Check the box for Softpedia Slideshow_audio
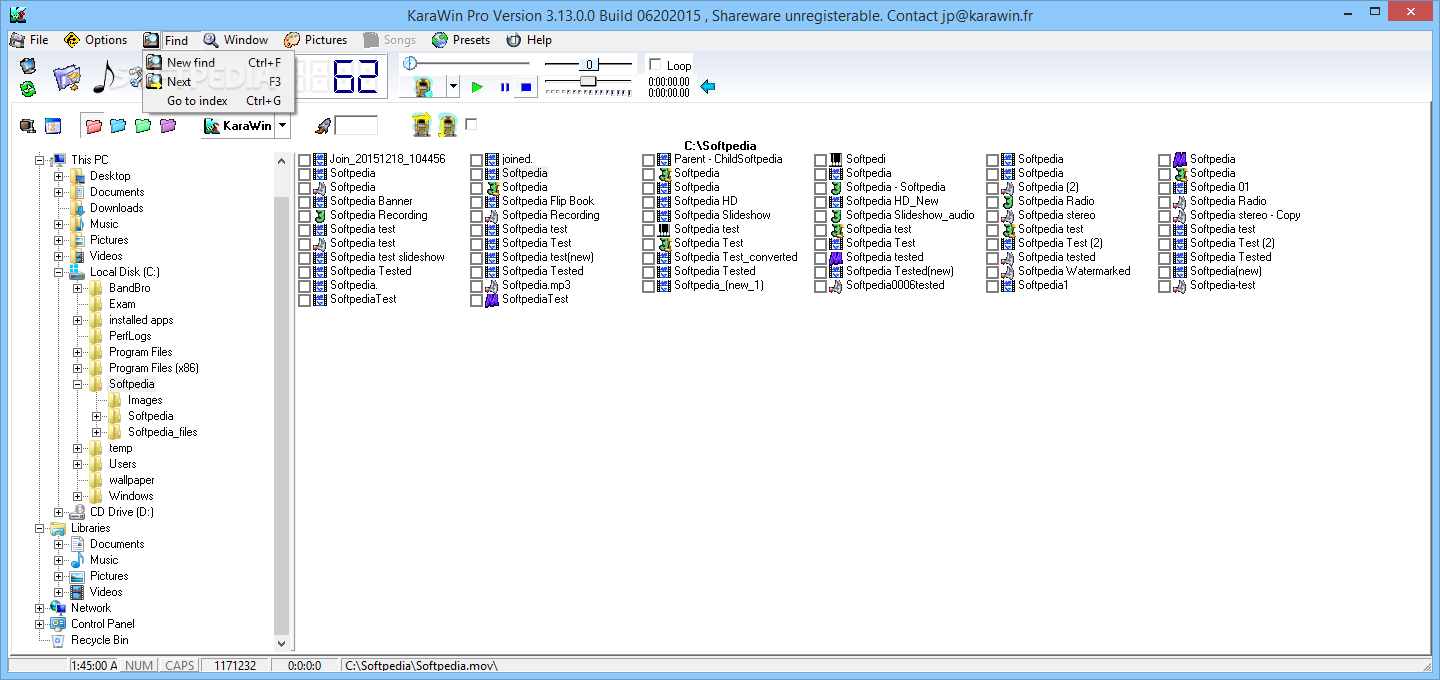 [x=820, y=216]
